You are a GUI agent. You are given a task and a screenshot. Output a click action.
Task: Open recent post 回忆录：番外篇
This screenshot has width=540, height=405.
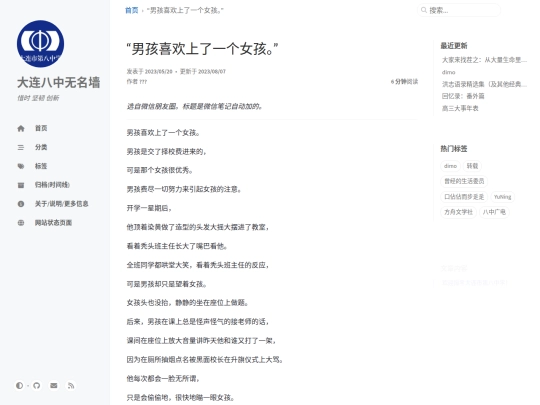click(x=463, y=96)
